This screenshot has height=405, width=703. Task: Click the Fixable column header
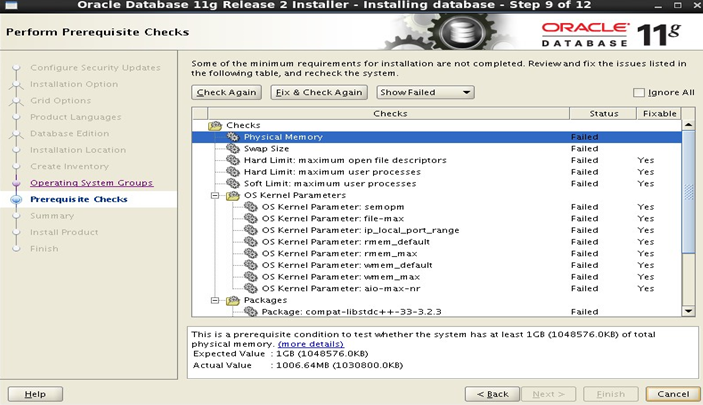(659, 113)
